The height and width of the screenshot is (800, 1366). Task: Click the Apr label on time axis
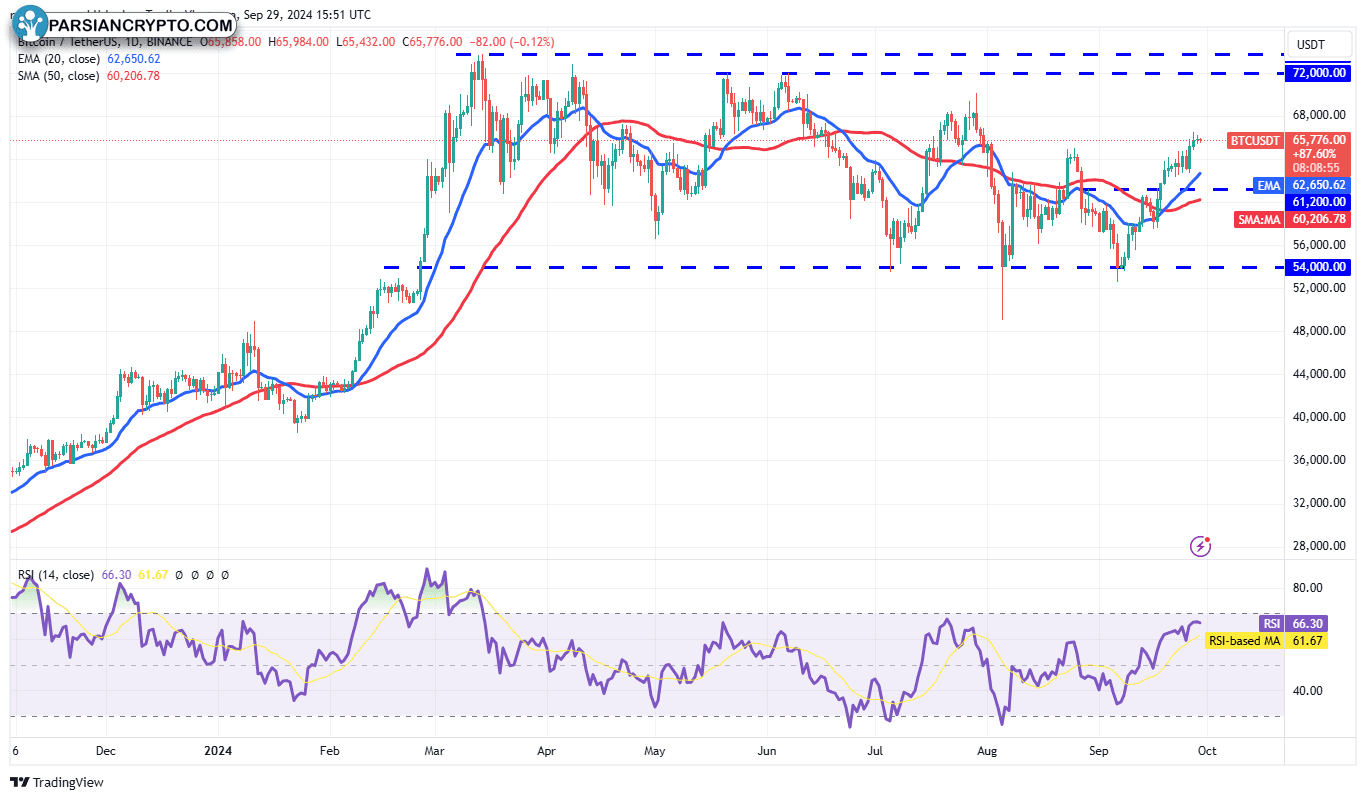[546, 749]
